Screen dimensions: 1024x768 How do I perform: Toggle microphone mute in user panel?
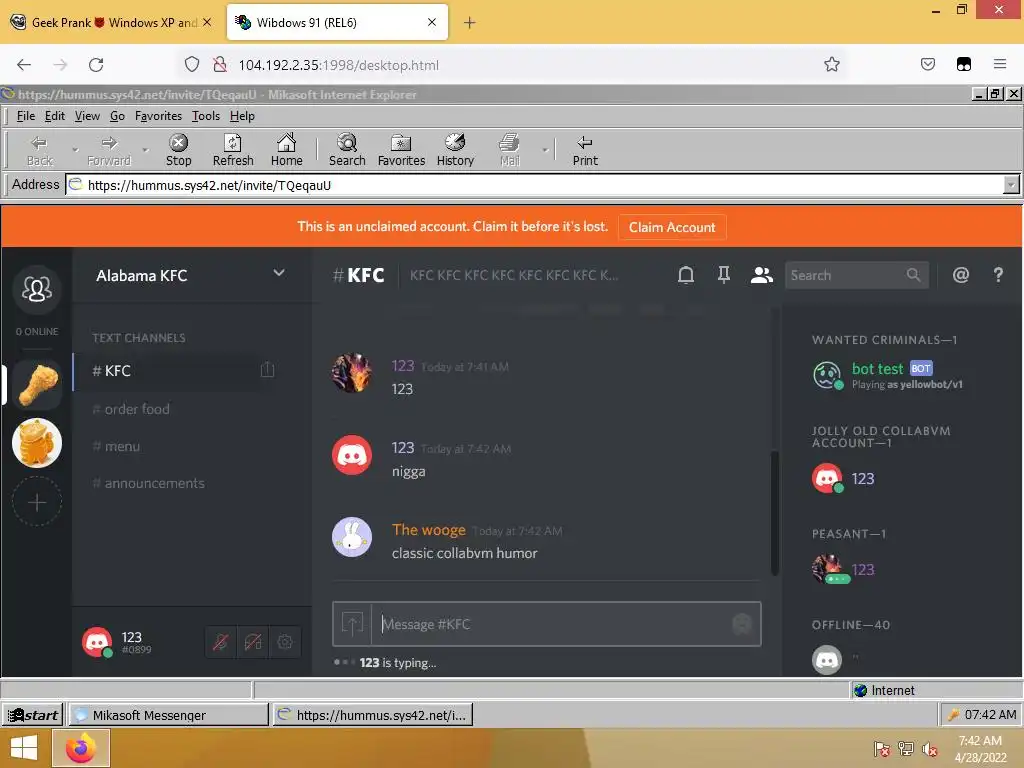(221, 642)
